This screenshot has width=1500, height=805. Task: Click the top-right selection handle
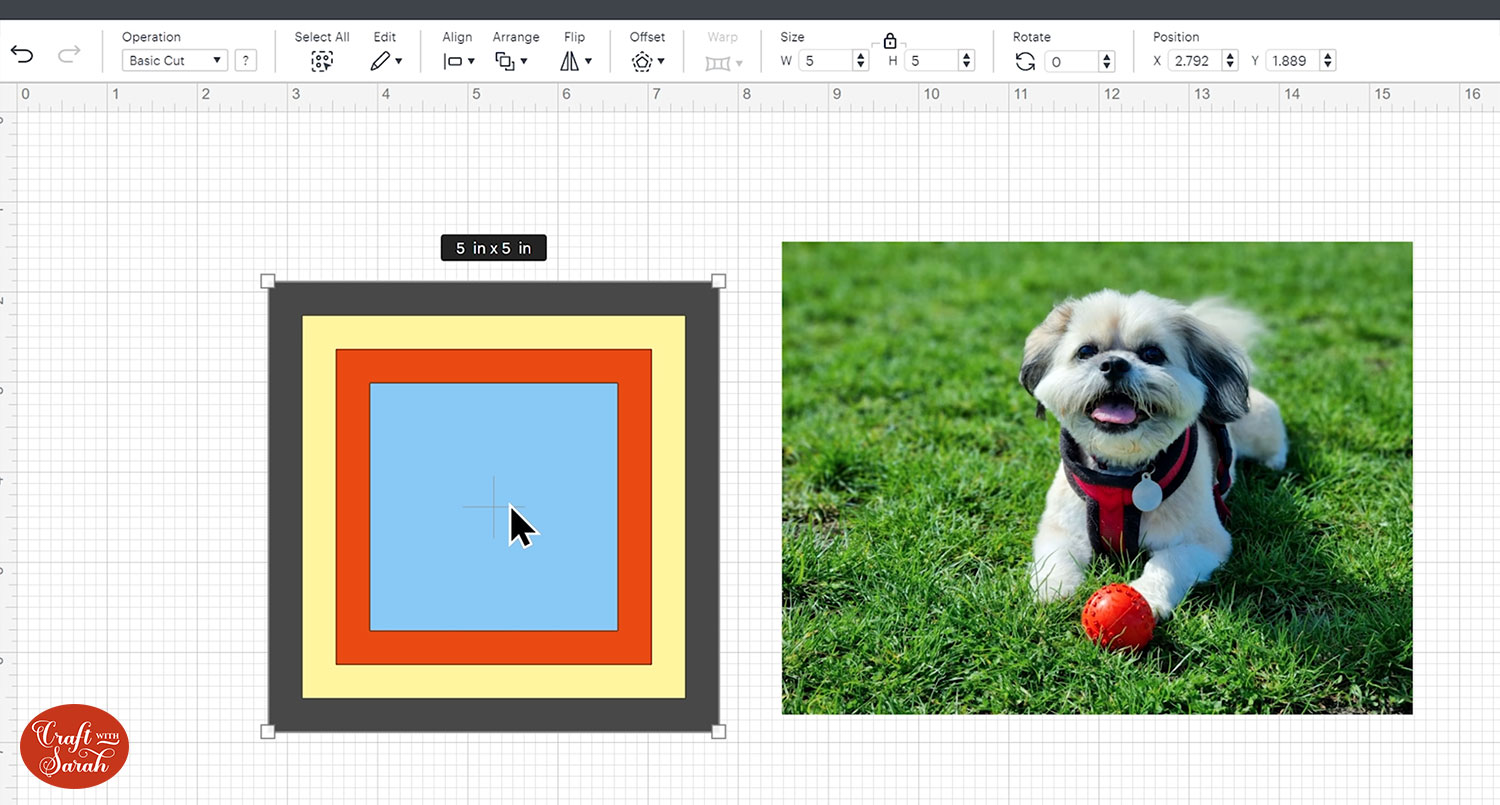pos(719,281)
